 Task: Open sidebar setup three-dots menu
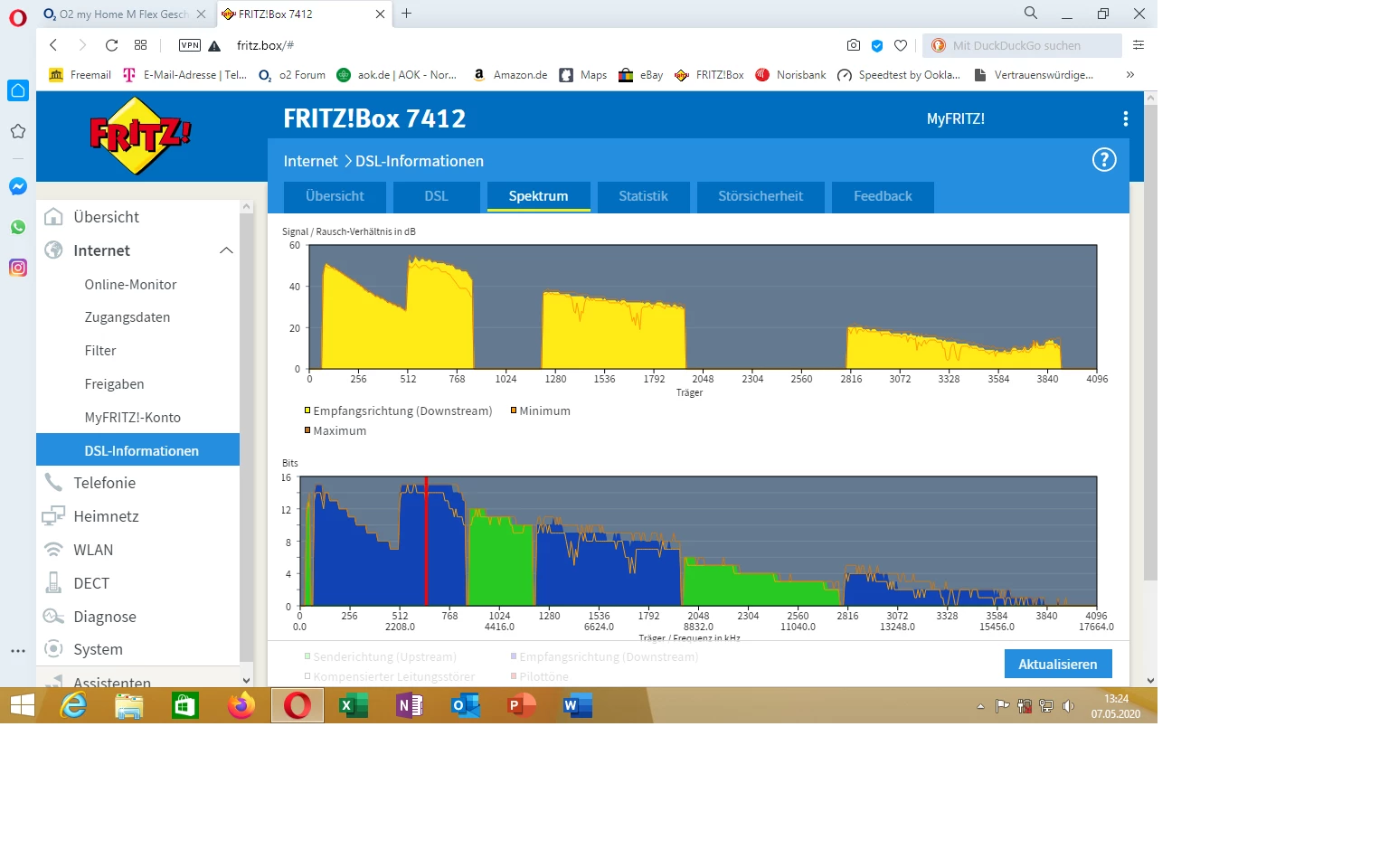coord(18,651)
